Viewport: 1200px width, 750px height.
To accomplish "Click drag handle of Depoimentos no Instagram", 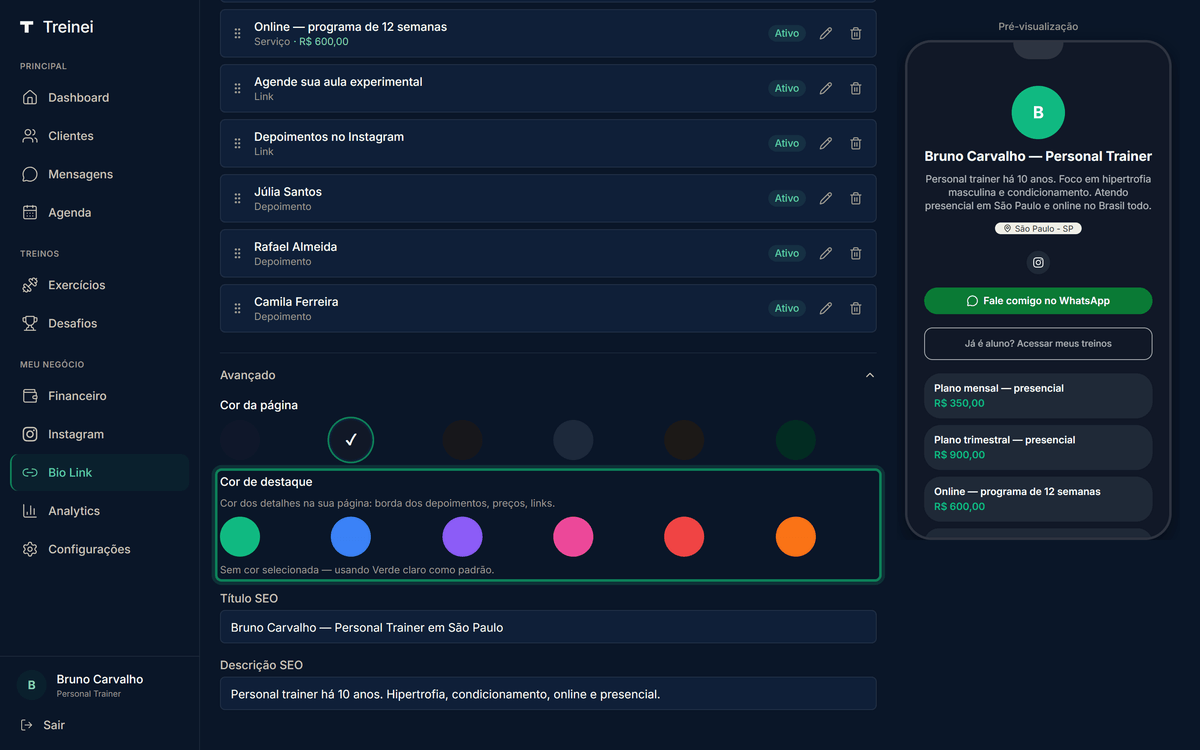I will 237,143.
